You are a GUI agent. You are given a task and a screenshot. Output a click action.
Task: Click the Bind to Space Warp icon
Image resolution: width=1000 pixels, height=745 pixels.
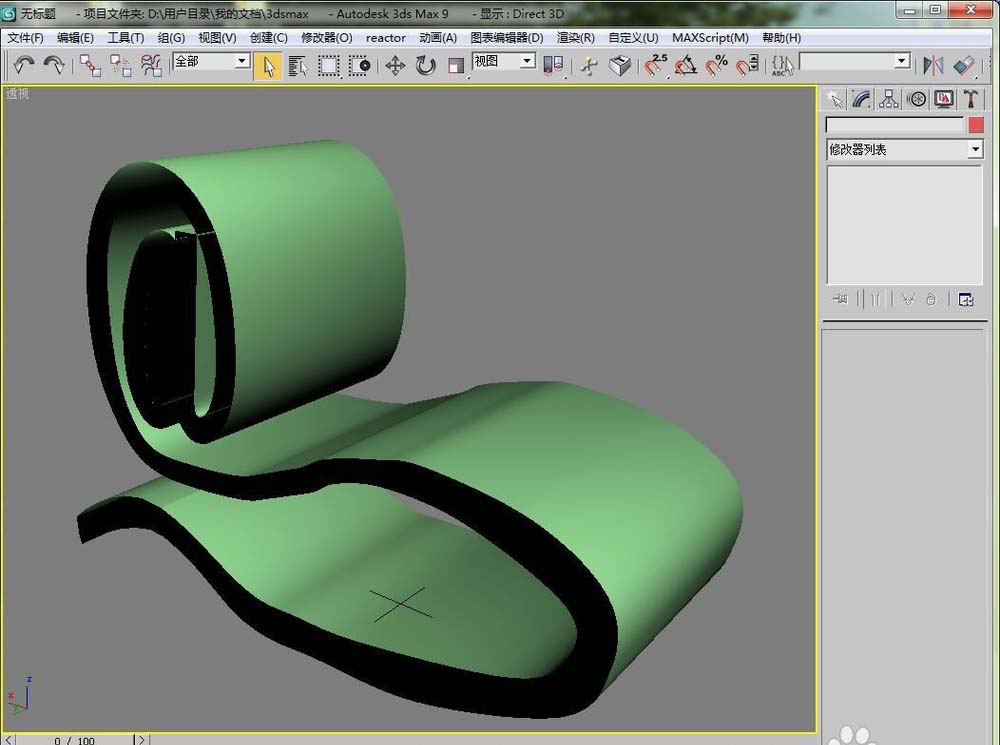[x=151, y=65]
